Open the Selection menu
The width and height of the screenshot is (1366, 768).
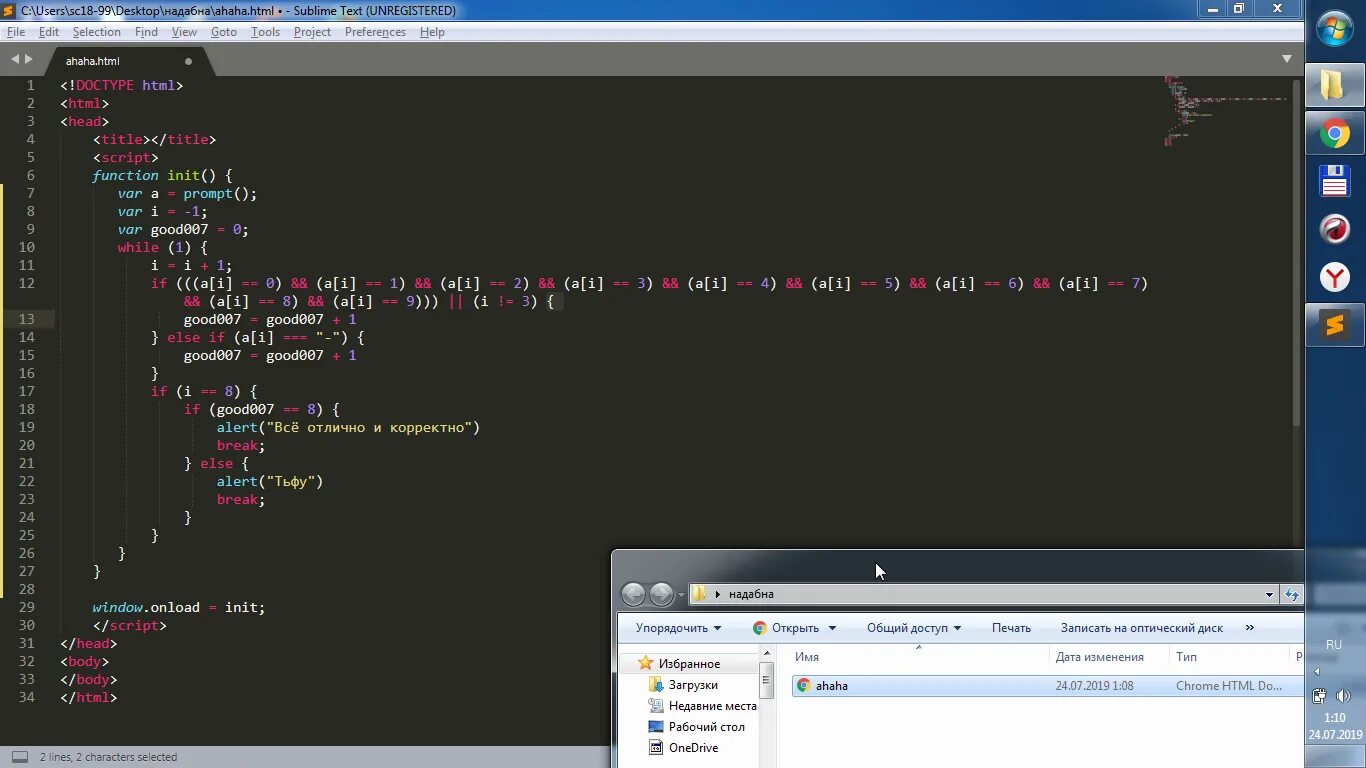coord(96,32)
